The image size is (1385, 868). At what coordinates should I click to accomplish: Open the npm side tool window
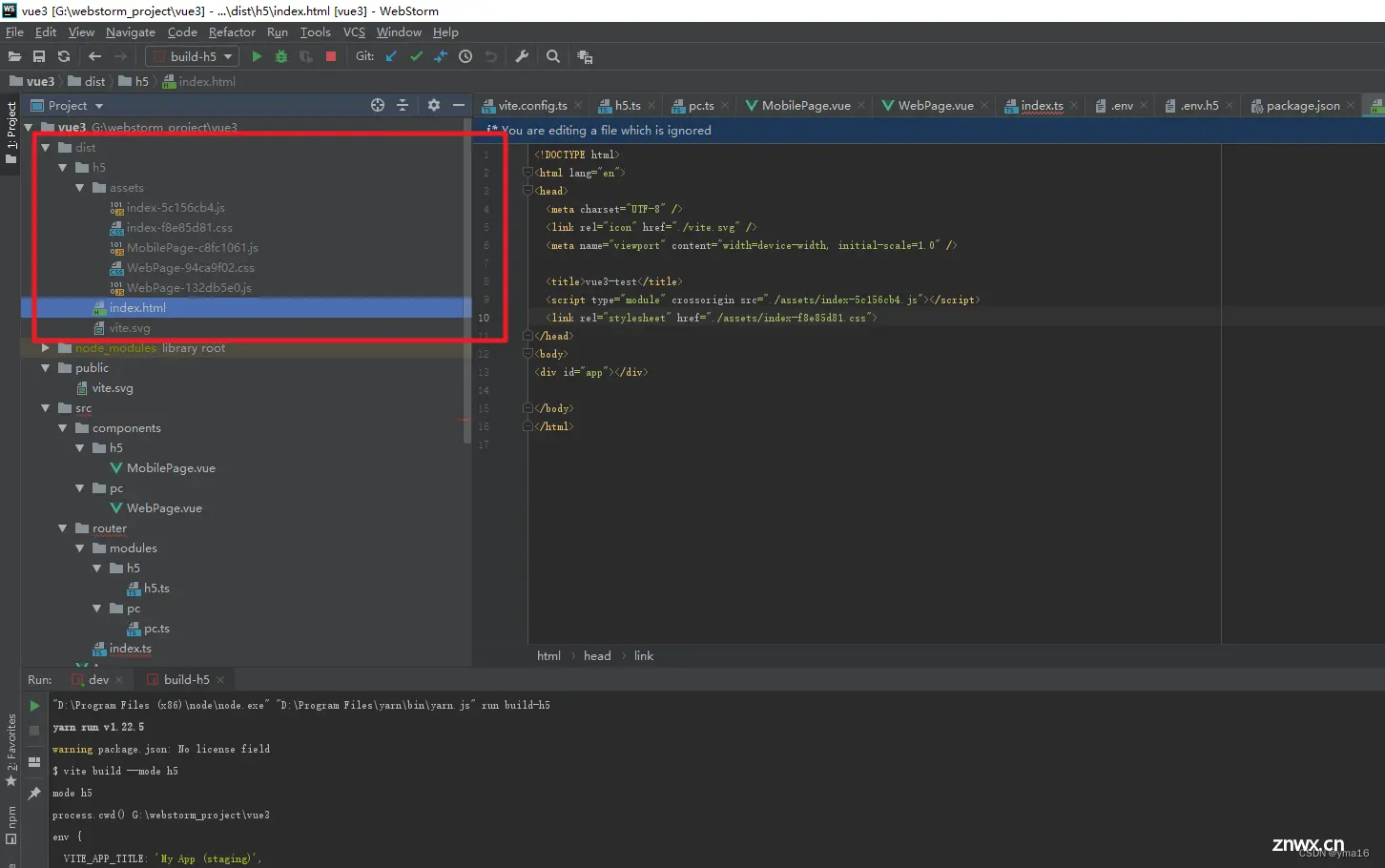(x=10, y=826)
